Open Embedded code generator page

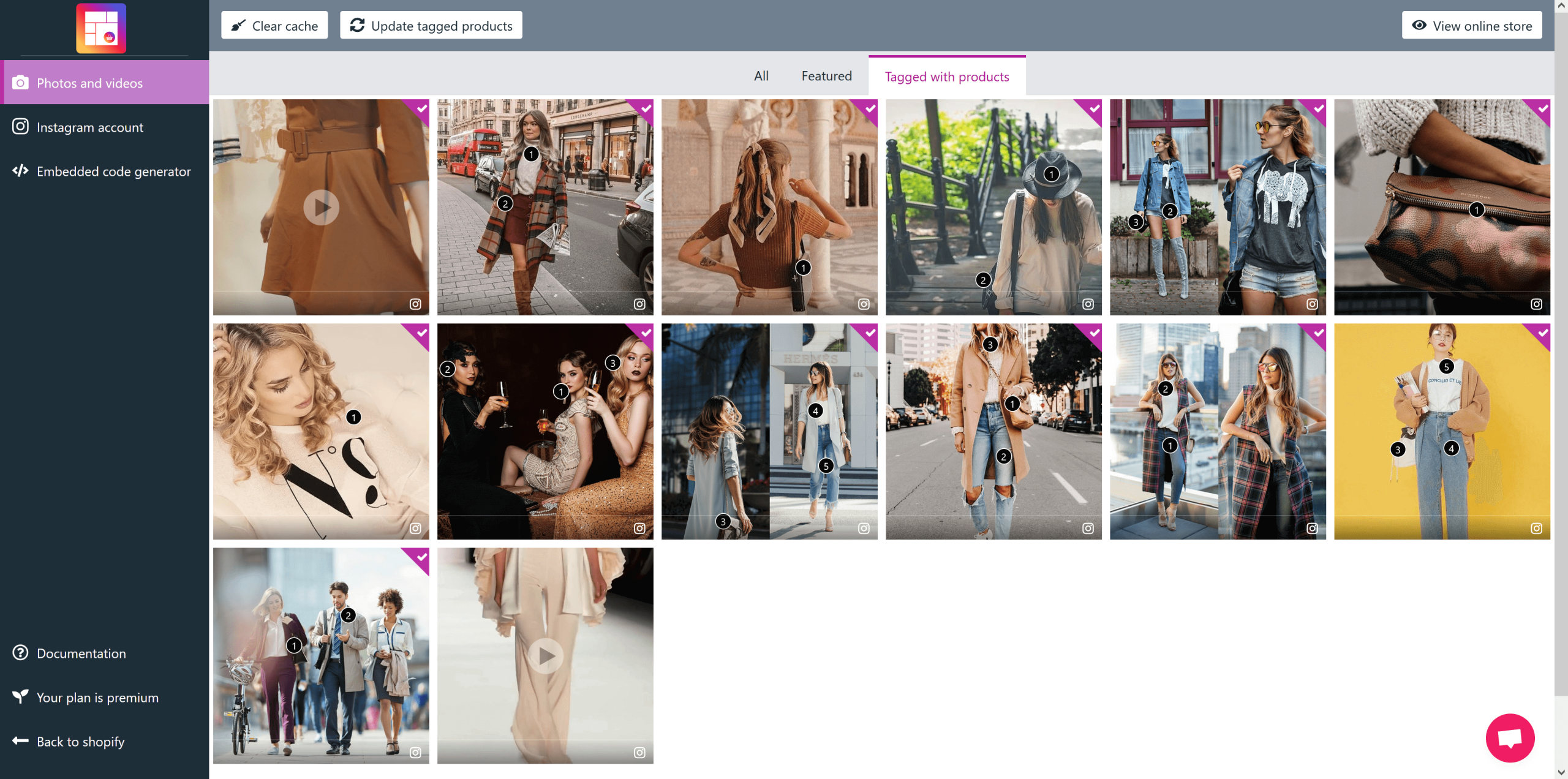[113, 171]
